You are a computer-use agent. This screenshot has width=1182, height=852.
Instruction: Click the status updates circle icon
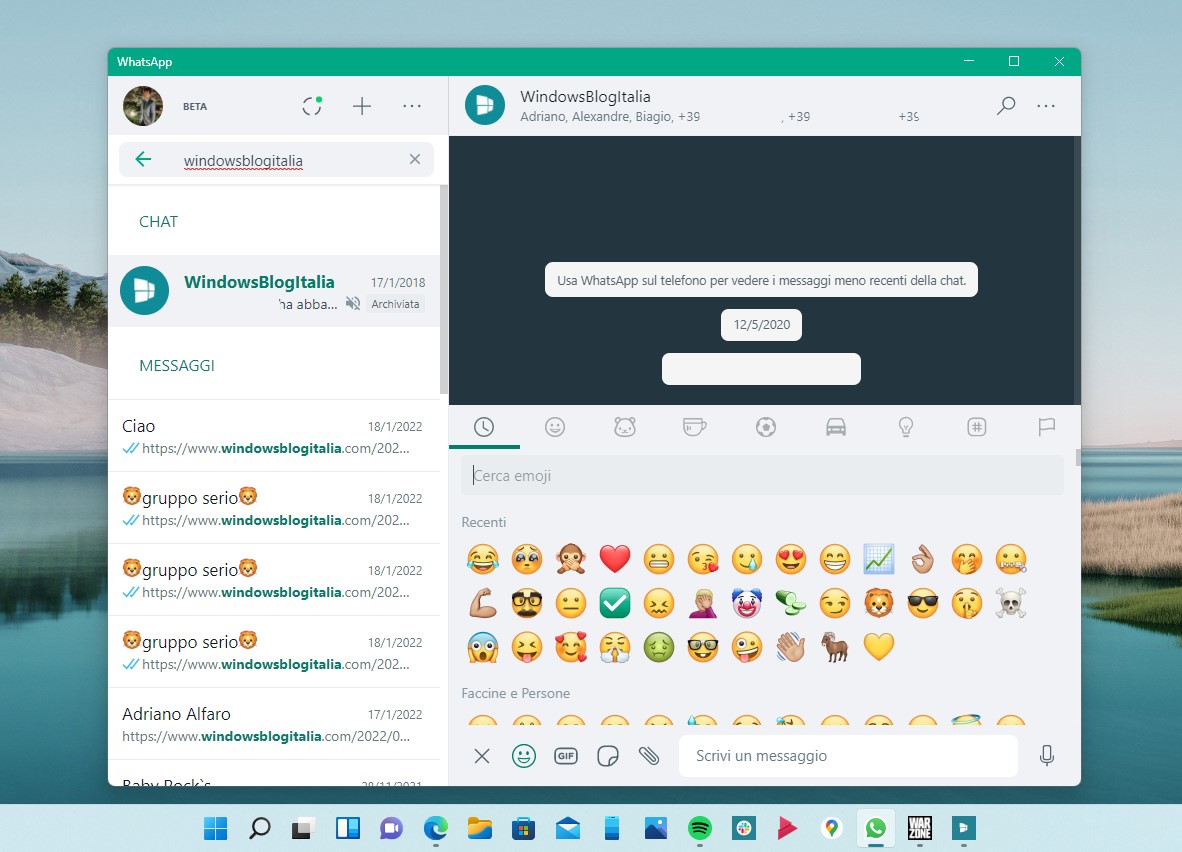(312, 106)
